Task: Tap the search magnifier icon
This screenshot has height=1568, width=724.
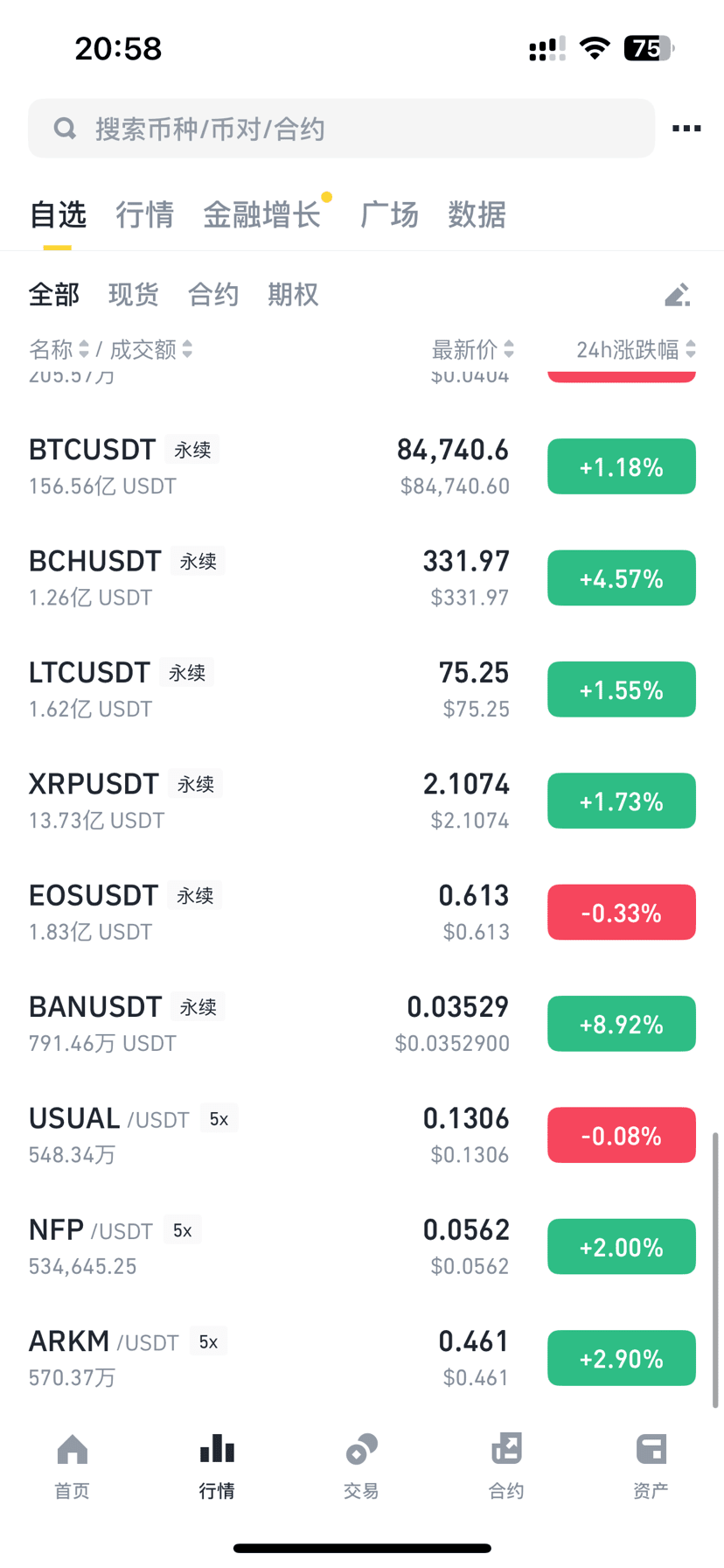Action: point(65,129)
